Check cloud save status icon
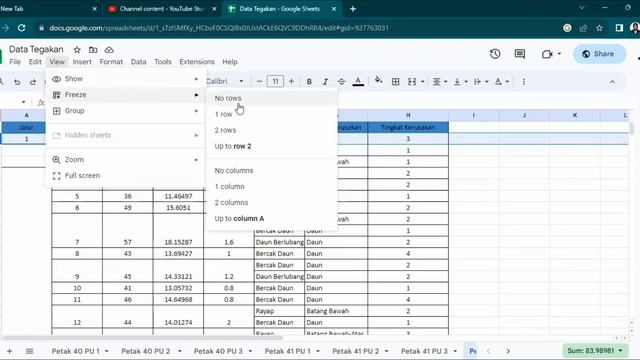The width and height of the screenshot is (640, 360). click(109, 50)
